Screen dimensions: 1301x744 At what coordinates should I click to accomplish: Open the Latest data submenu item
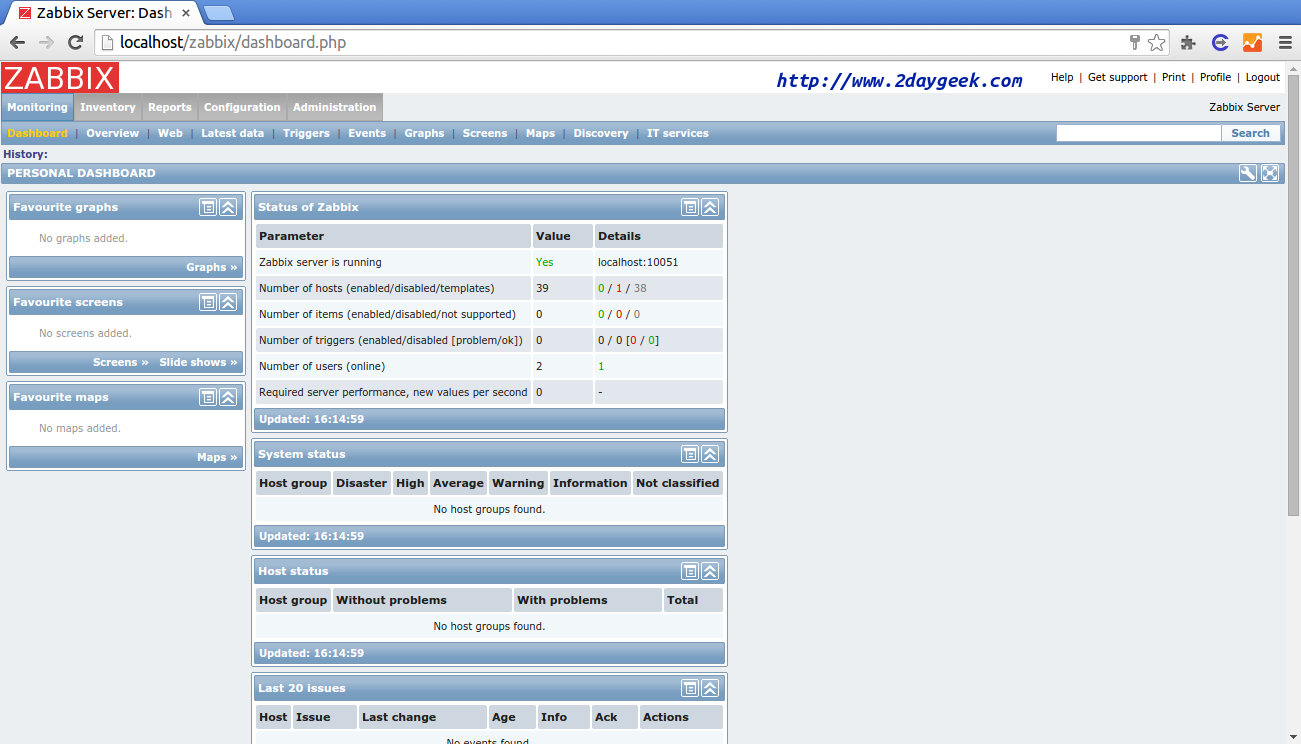[x=233, y=133]
